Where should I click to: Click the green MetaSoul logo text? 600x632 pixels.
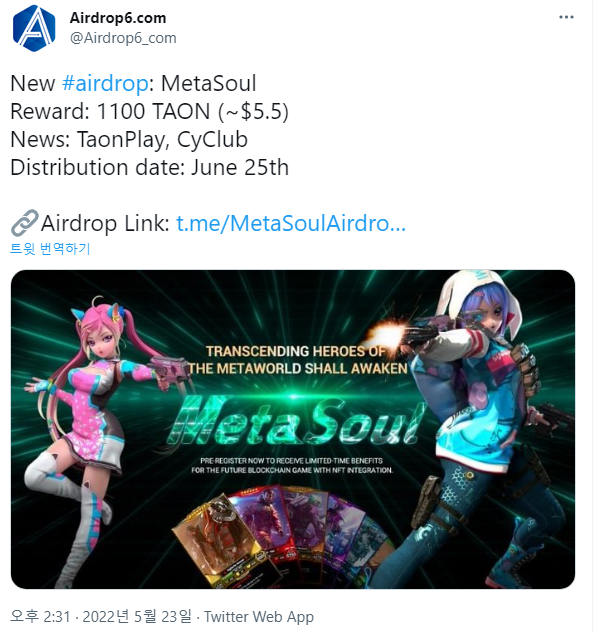coord(297,420)
